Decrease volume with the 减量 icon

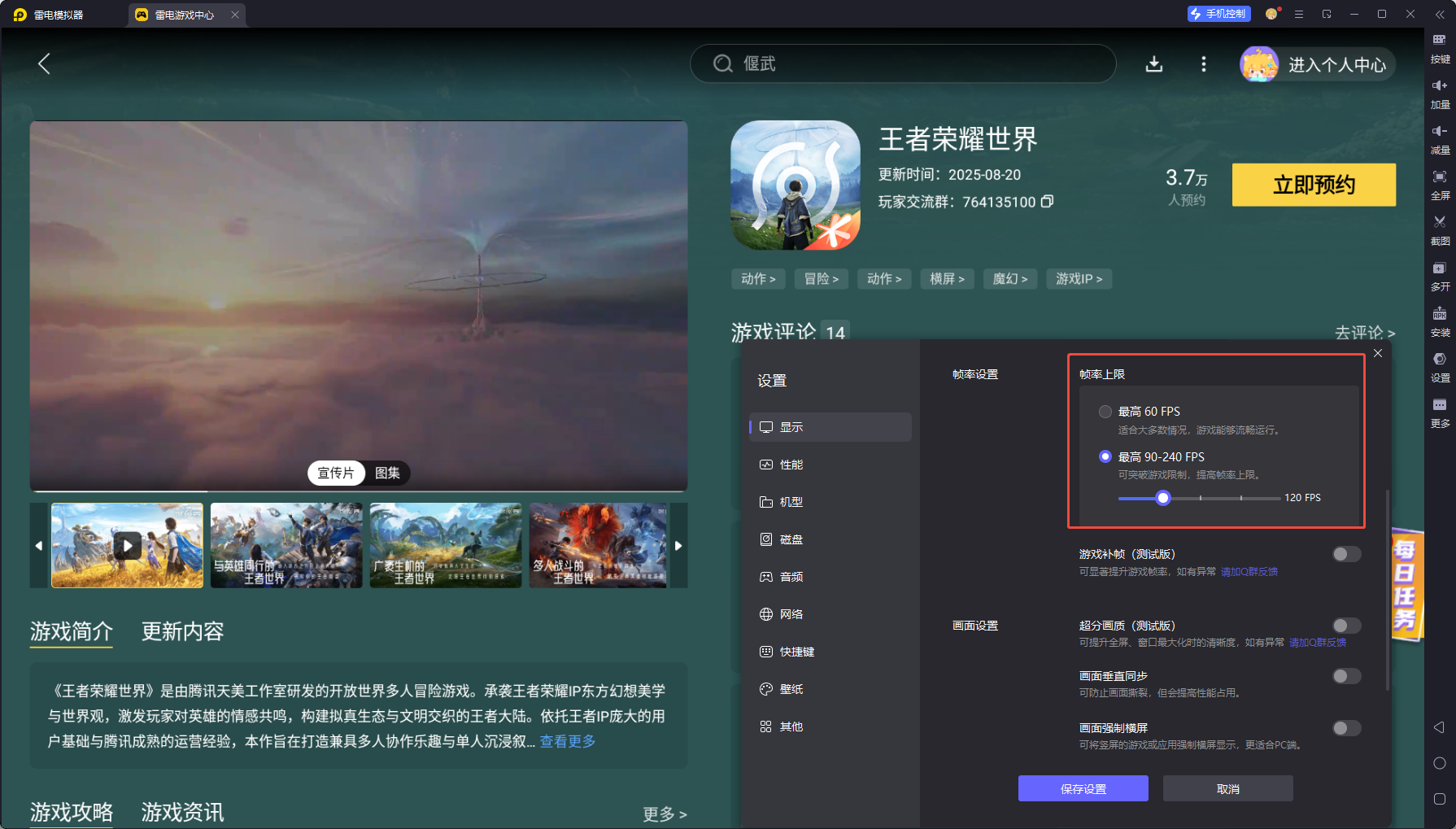(x=1440, y=140)
